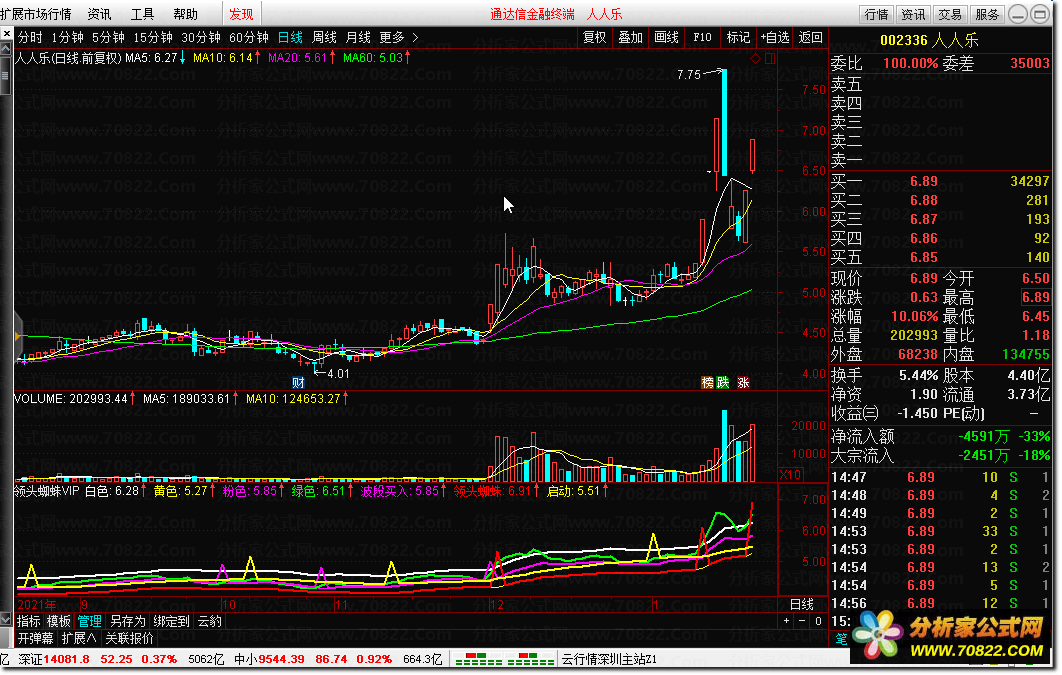Click the 云豹 button
This screenshot has height=675, width=1062.
point(210,621)
